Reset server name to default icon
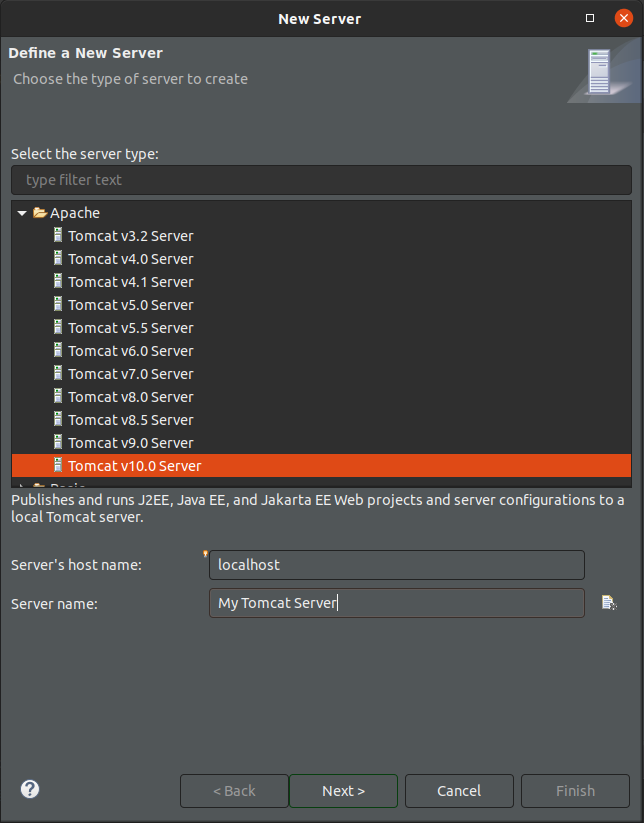The image size is (644, 823). 609,603
